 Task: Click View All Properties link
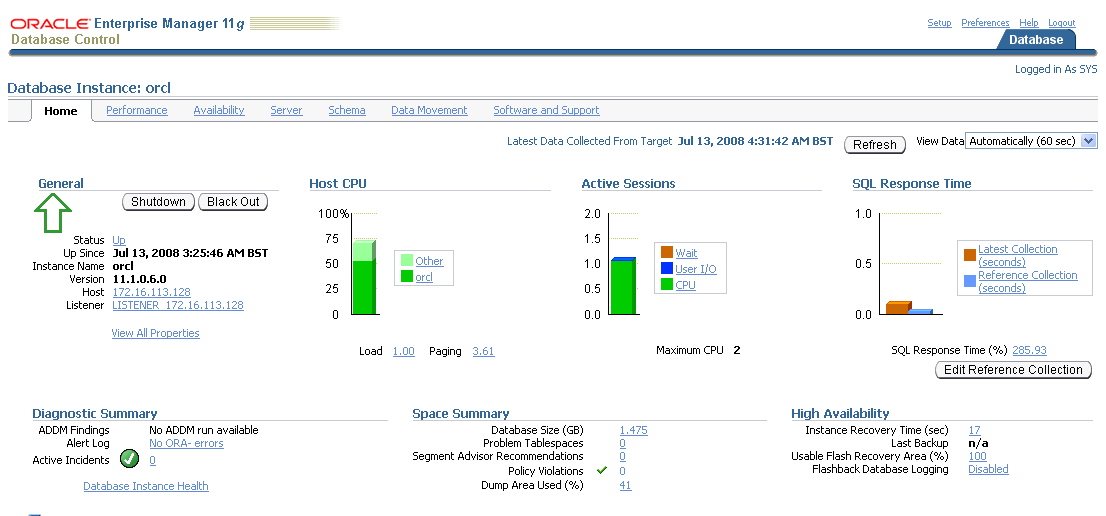pyautogui.click(x=155, y=333)
